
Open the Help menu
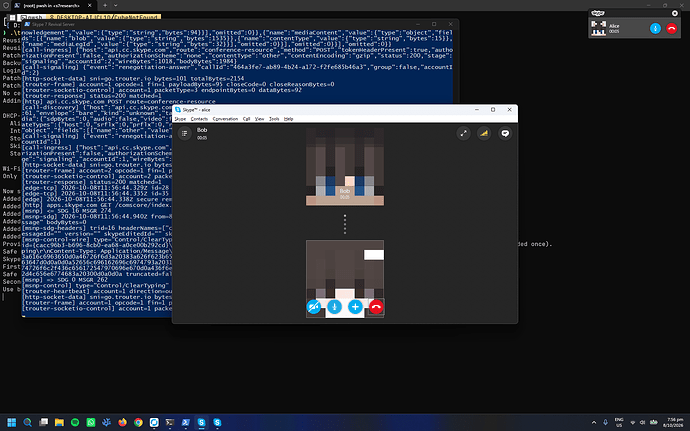288,119
